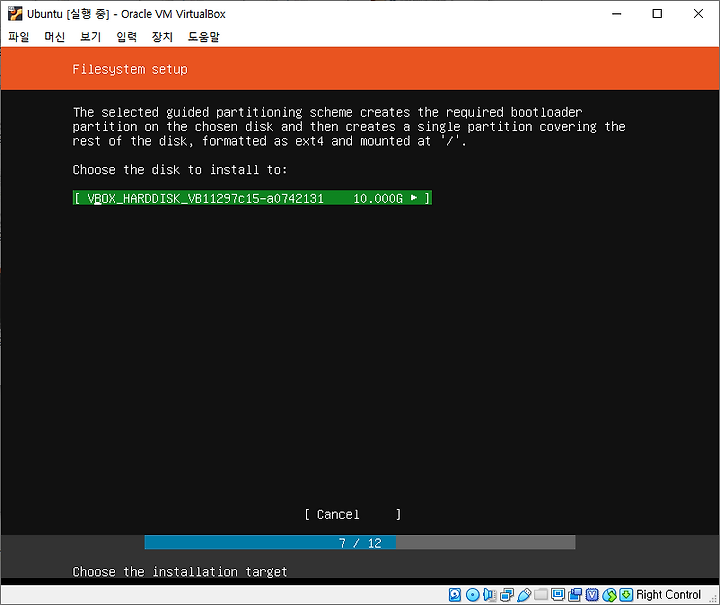Maximize the VirtualBox window

click(x=657, y=14)
